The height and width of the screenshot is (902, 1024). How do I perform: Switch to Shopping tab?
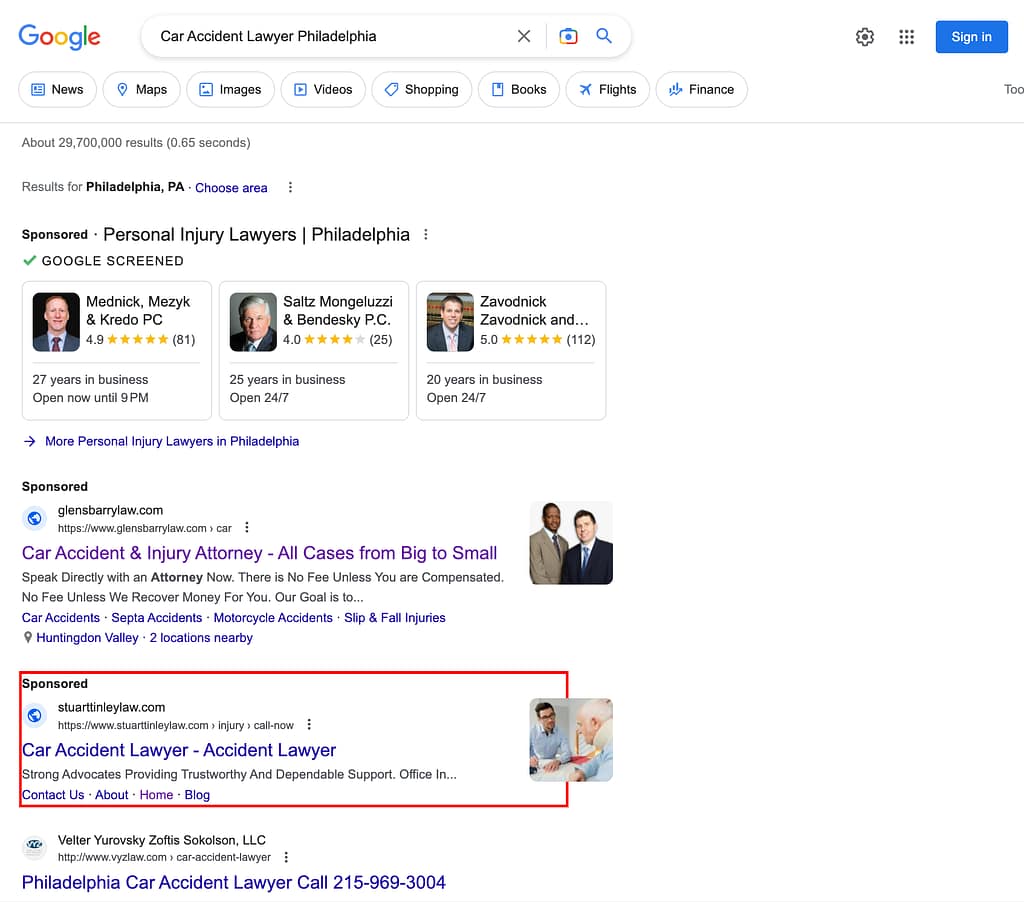tap(421, 89)
